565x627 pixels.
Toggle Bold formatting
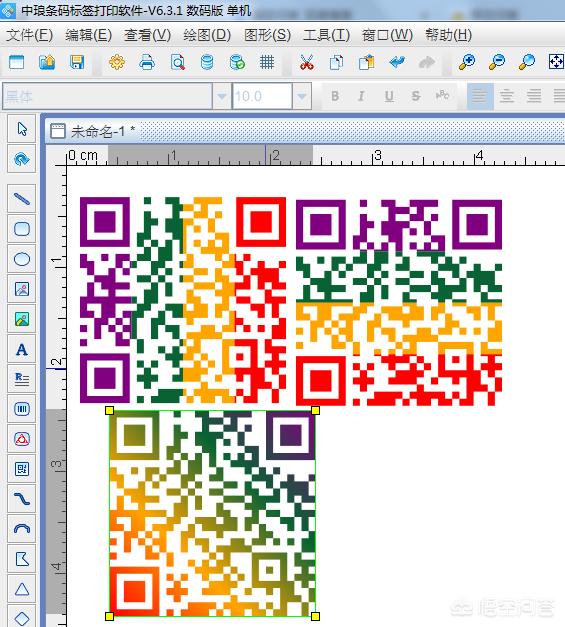click(x=335, y=96)
